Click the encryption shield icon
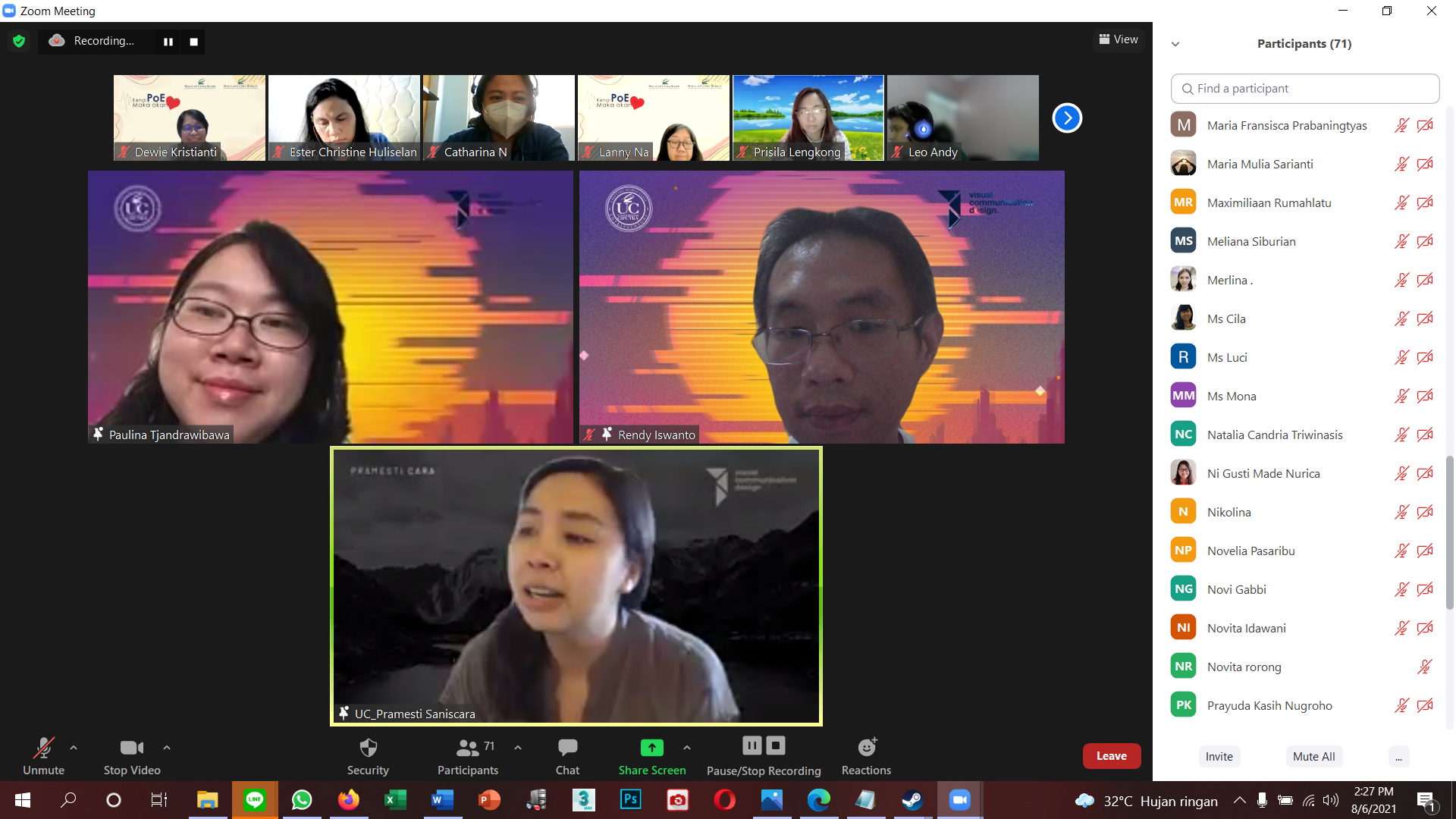 click(x=19, y=41)
